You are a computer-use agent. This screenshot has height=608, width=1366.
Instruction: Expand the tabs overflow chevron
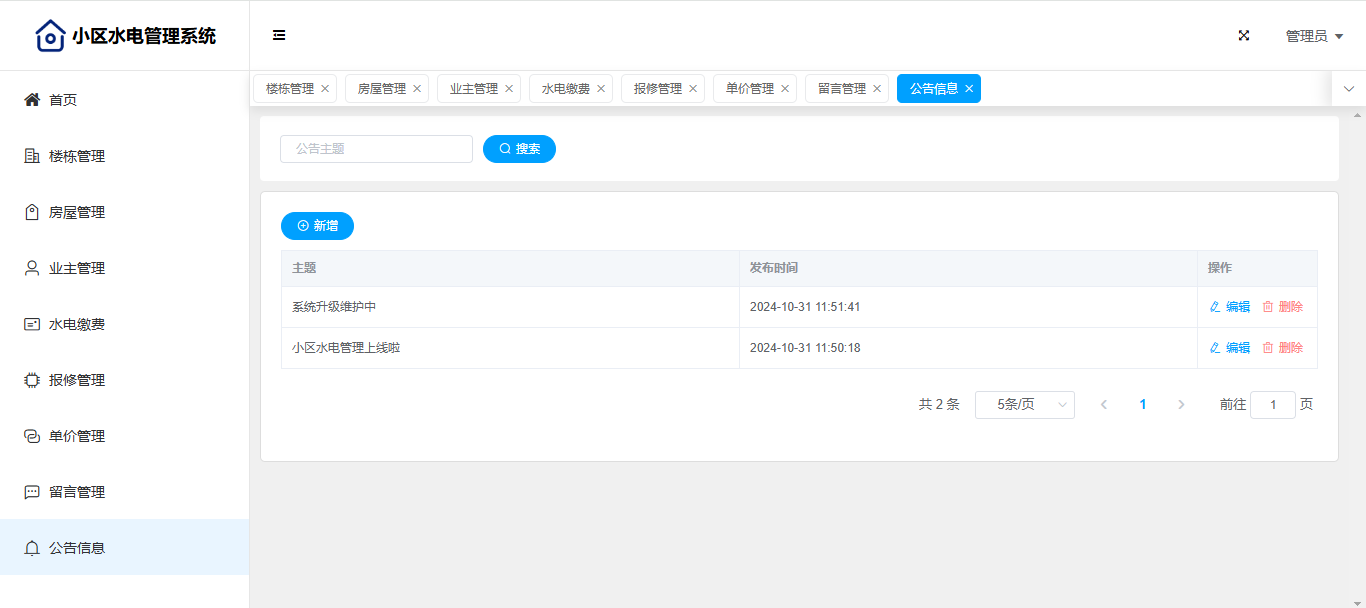tap(1349, 89)
